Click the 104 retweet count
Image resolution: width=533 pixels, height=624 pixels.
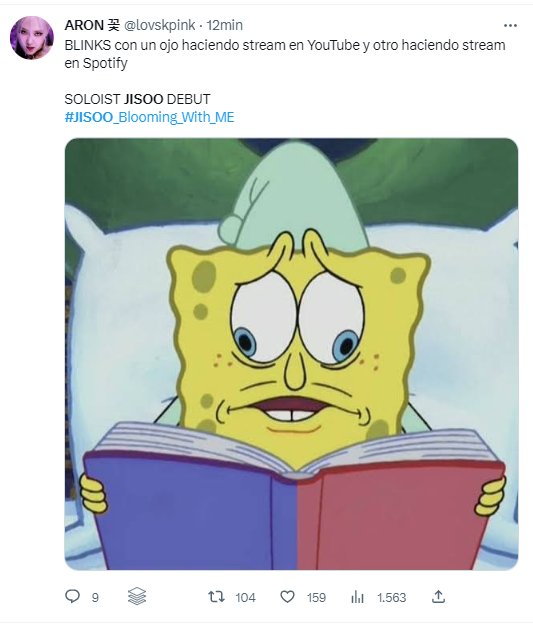[x=245, y=597]
